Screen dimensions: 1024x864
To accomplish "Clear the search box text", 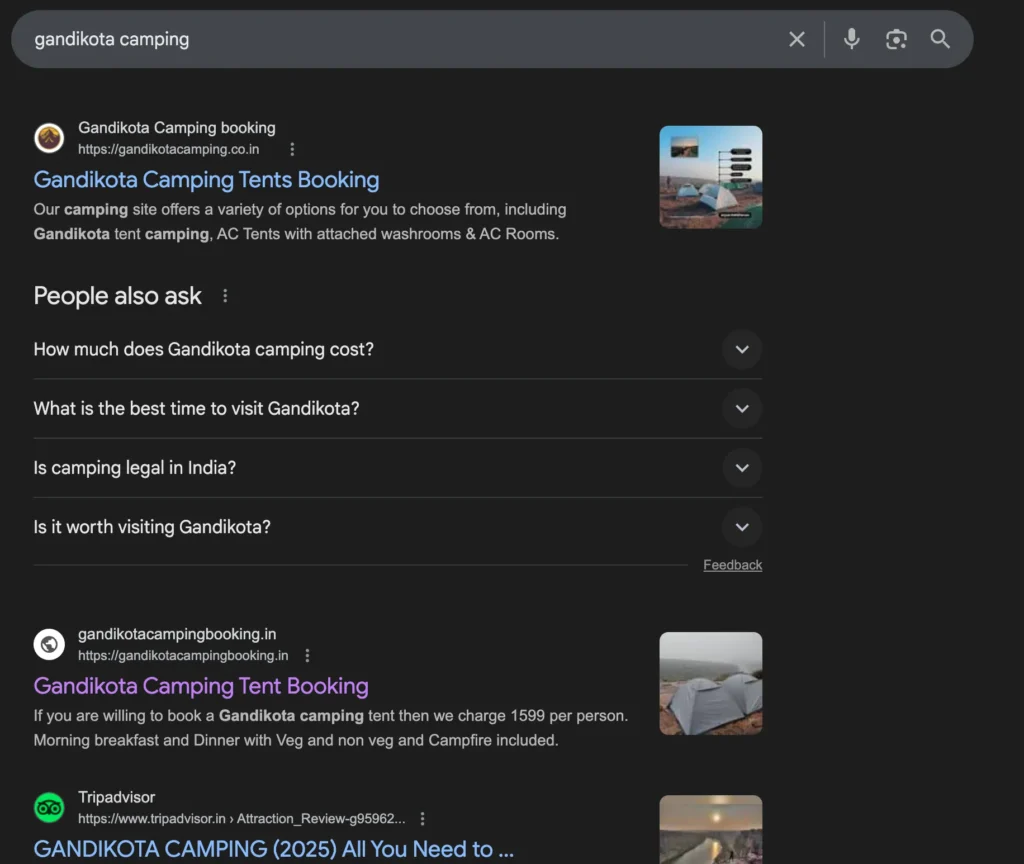I will 796,39.
